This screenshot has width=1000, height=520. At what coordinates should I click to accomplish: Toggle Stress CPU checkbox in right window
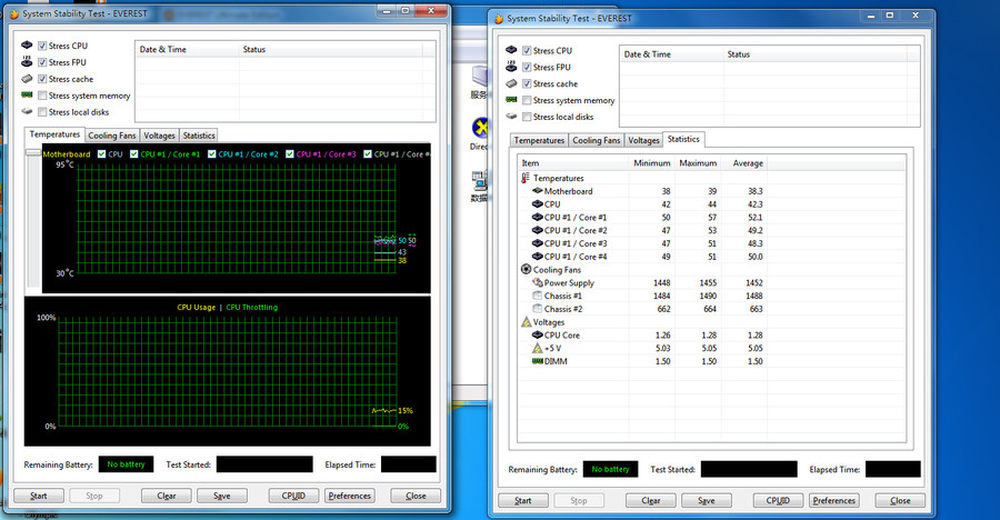[527, 51]
